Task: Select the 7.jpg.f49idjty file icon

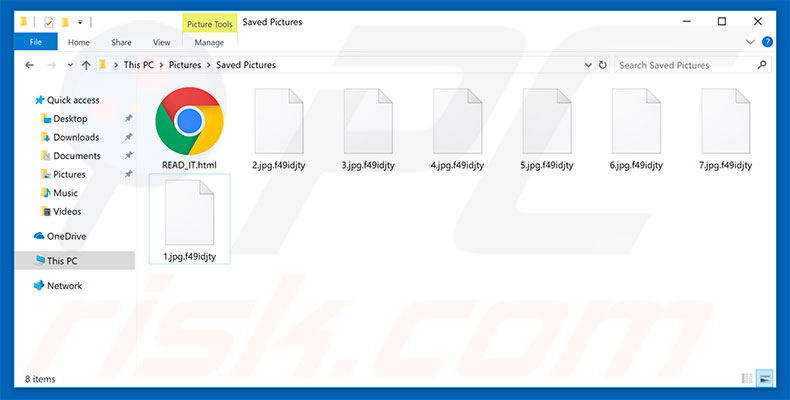Action: [x=726, y=121]
